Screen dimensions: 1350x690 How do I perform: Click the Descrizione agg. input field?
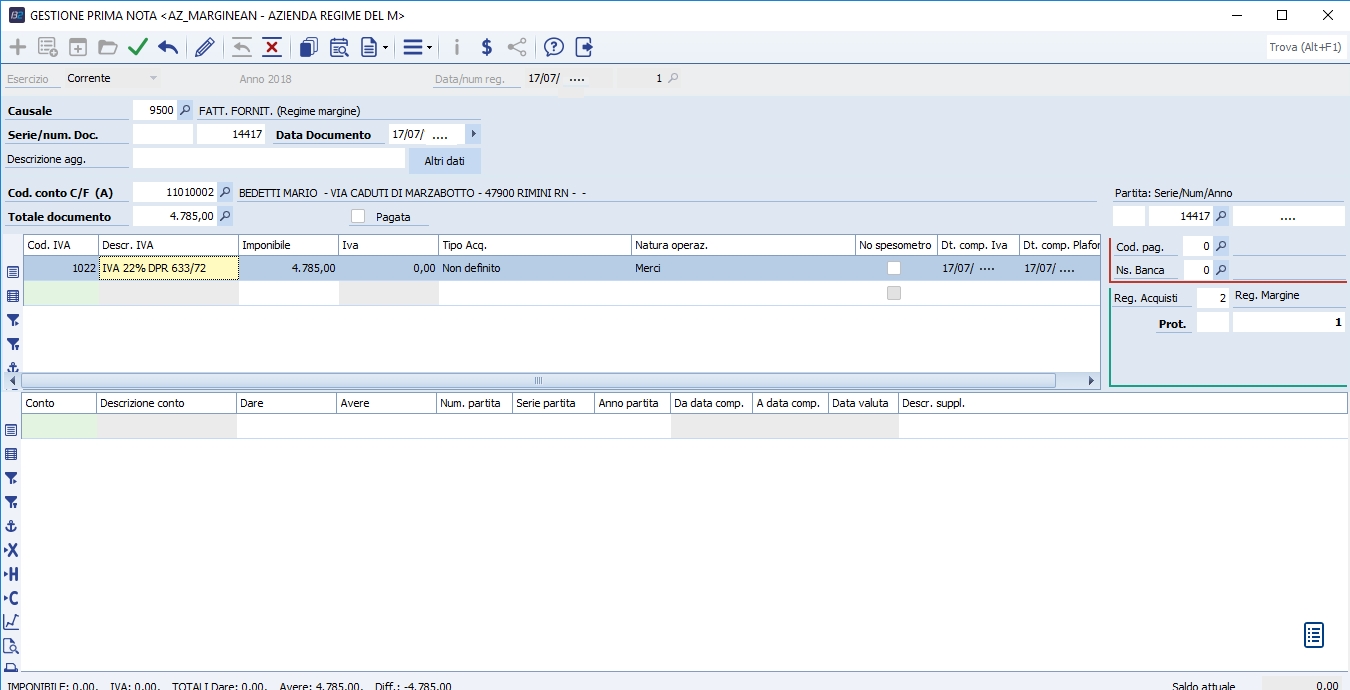268,158
